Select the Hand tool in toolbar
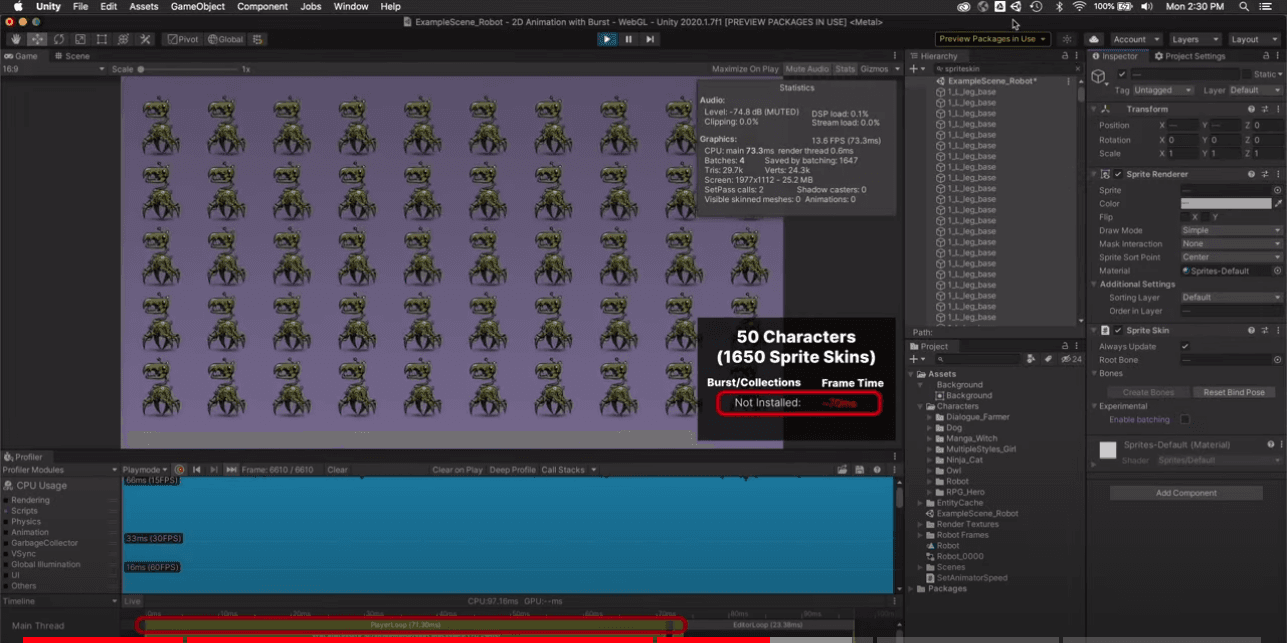 16,39
